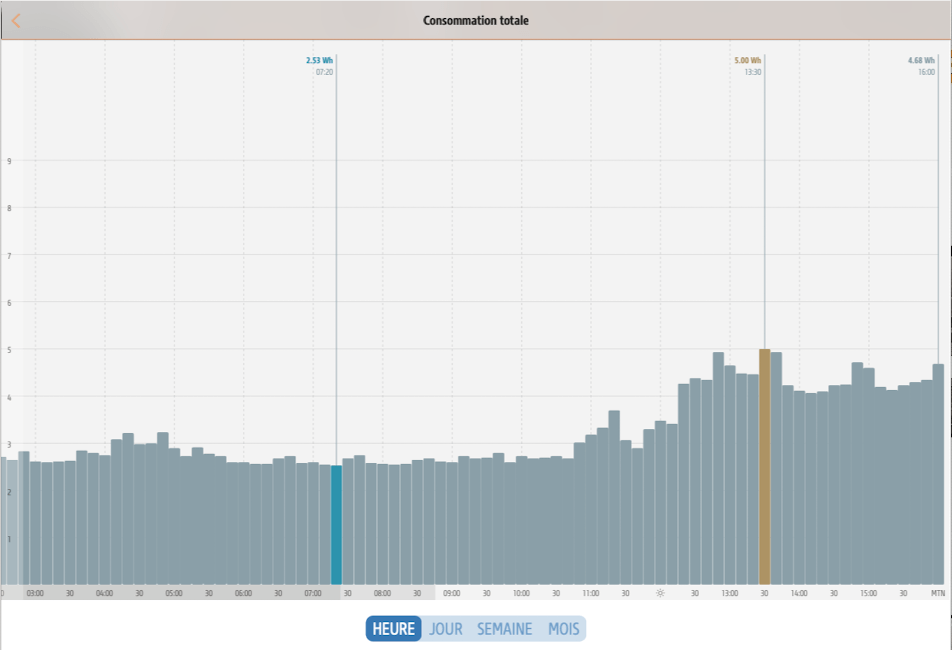The image size is (952, 650).
Task: Click the 11:00 label on time axis
Action: coord(591,593)
